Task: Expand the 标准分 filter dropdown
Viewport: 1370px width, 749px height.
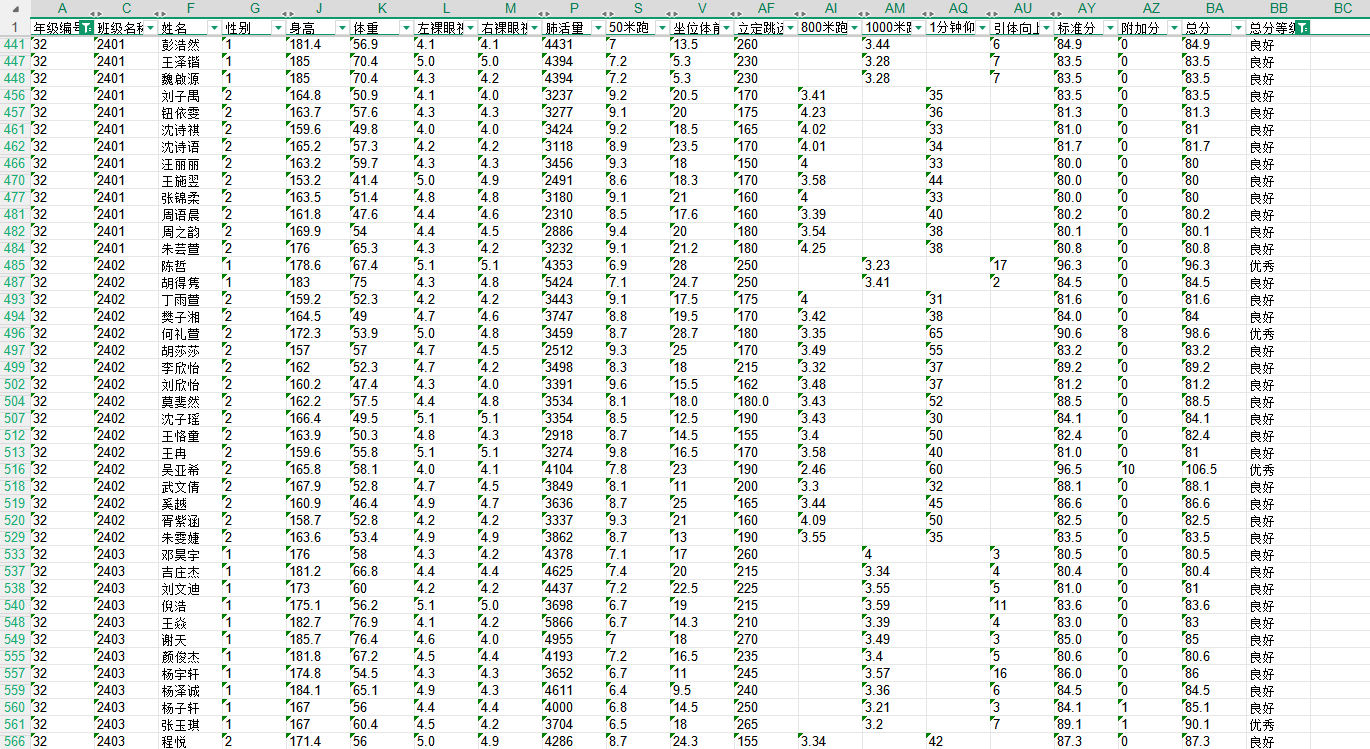Action: point(1110,28)
